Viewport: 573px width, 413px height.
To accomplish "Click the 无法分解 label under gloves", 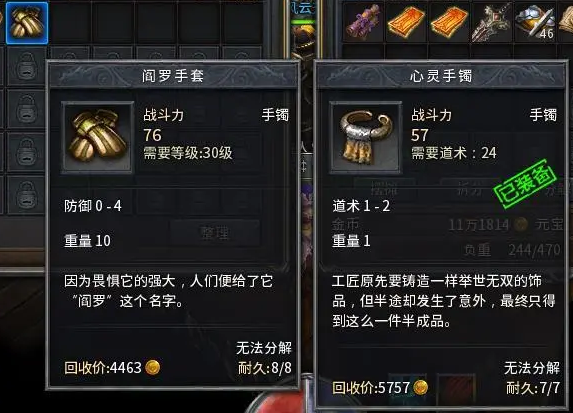I will point(263,348).
